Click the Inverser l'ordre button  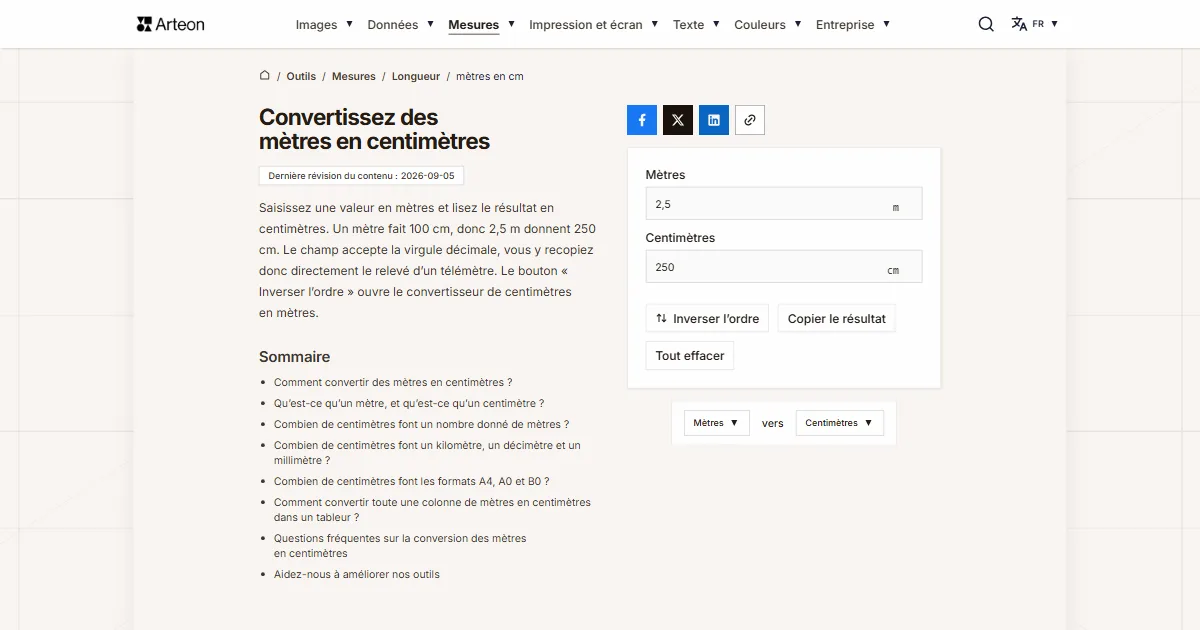tap(708, 319)
